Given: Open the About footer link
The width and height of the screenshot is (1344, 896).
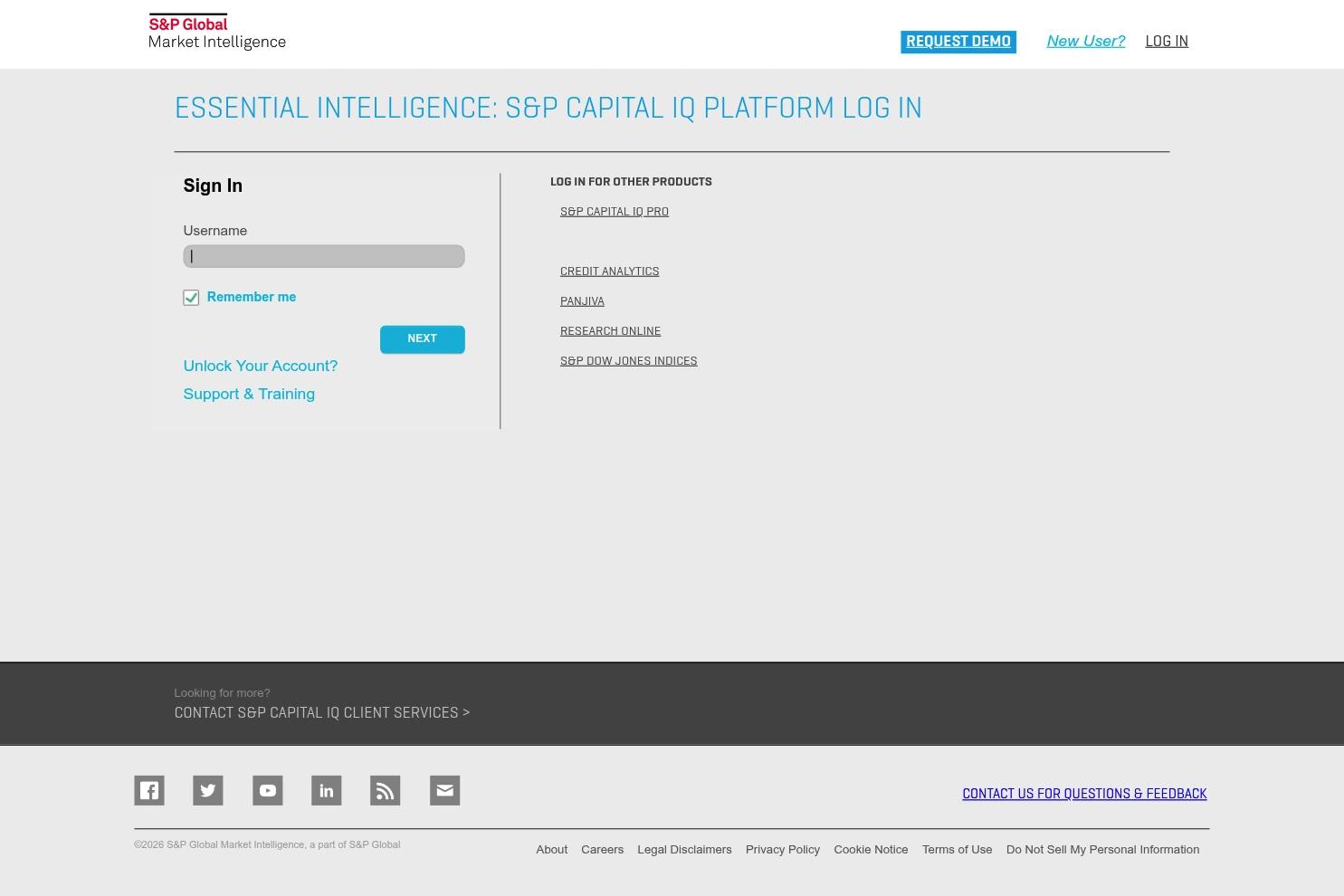Looking at the screenshot, I should tap(552, 850).
